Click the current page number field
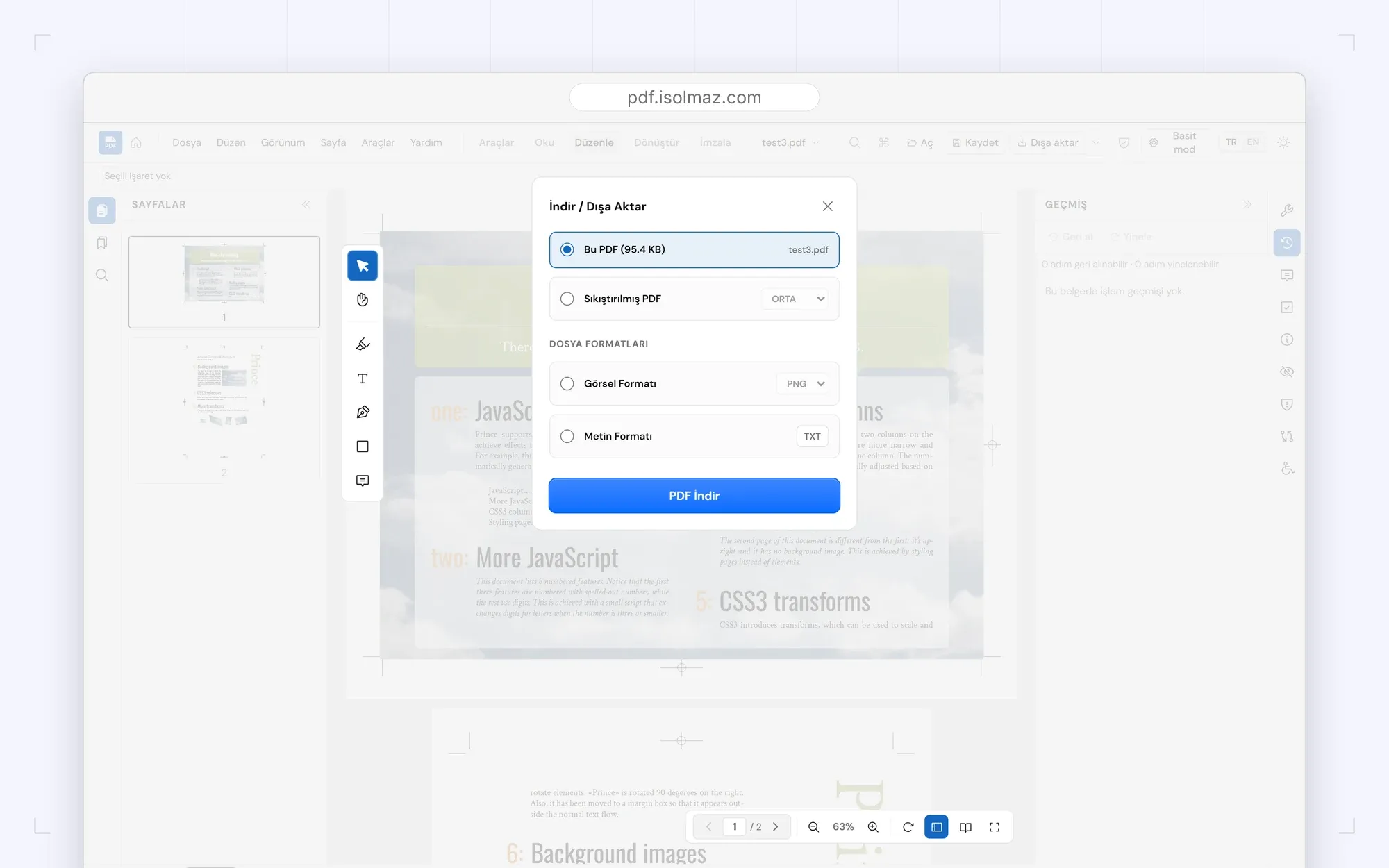The width and height of the screenshot is (1389, 868). pos(734,827)
